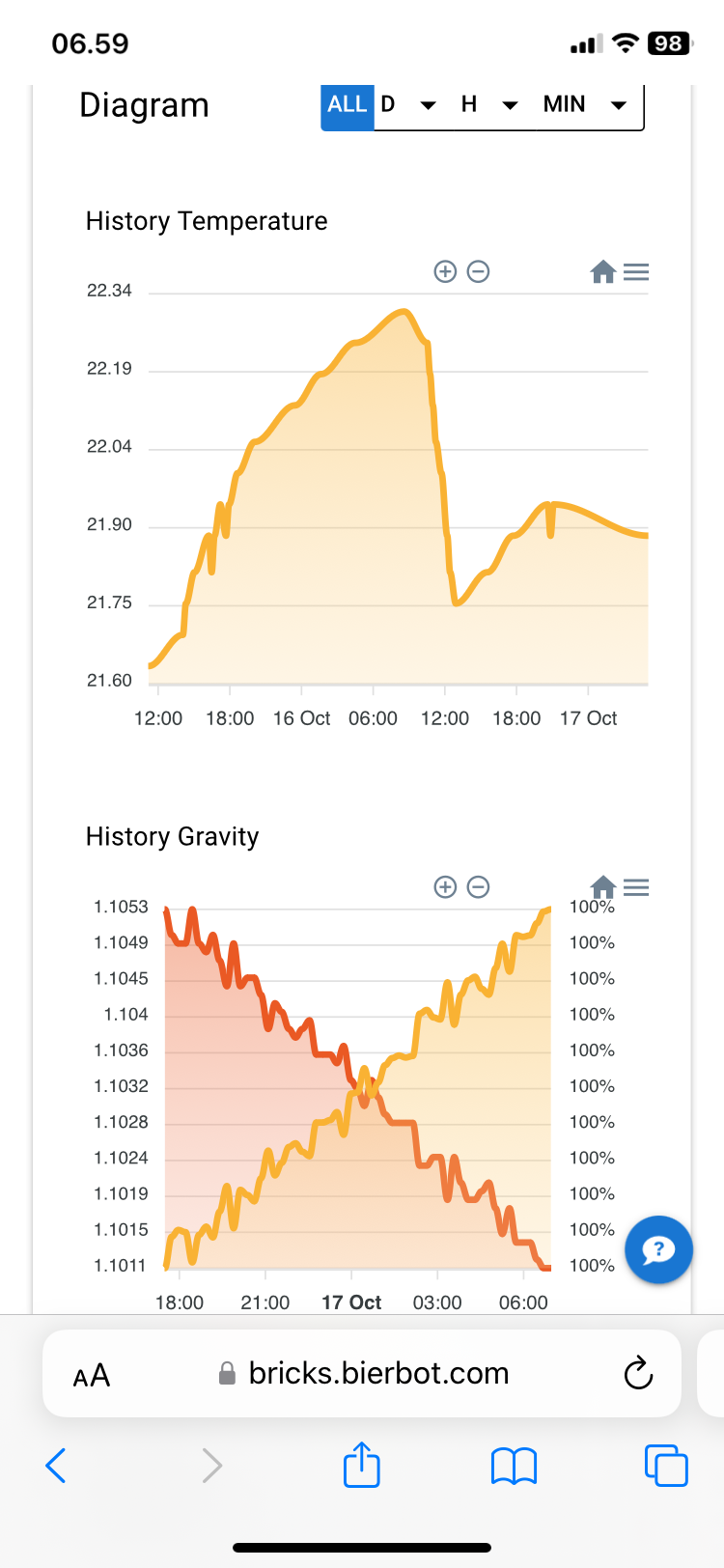724x1568 pixels.
Task: Tap the bricks.bierbot.com address field
Action: point(376,1373)
